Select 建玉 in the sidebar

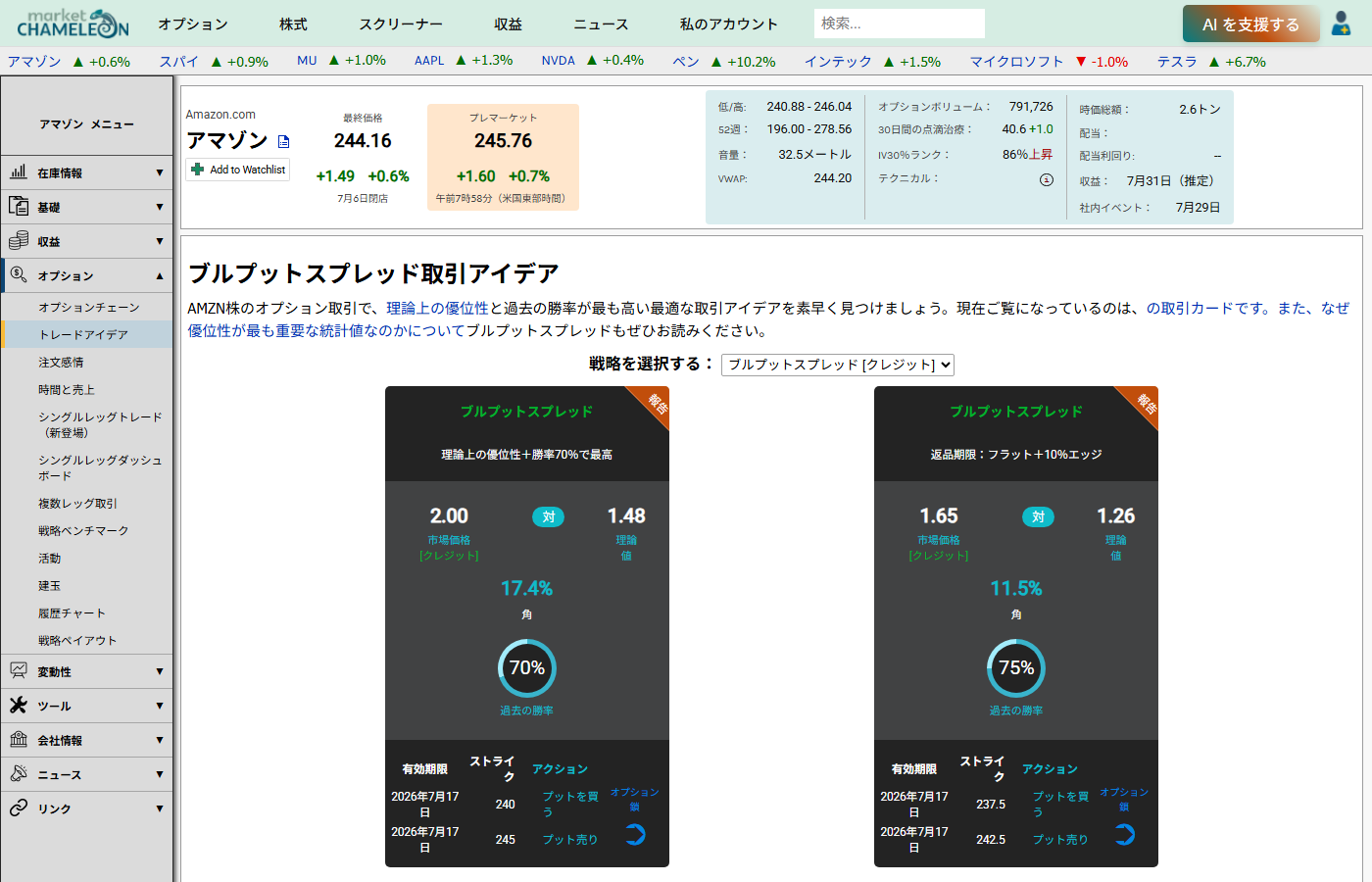(x=50, y=586)
